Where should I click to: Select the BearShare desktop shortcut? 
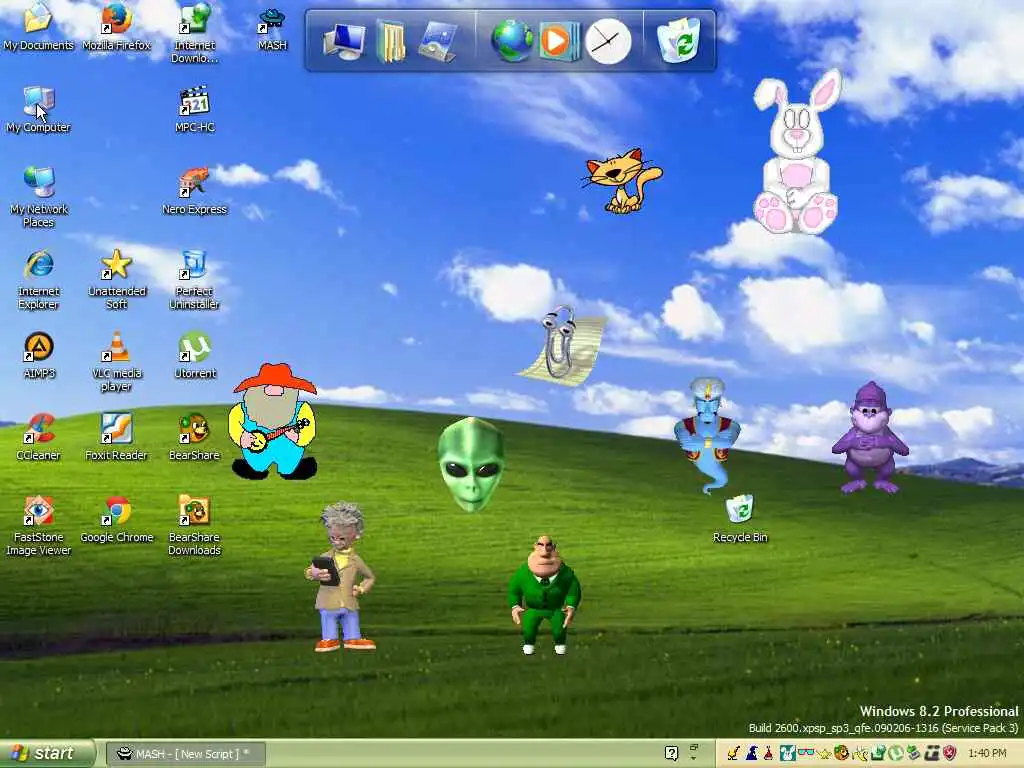coord(195,438)
